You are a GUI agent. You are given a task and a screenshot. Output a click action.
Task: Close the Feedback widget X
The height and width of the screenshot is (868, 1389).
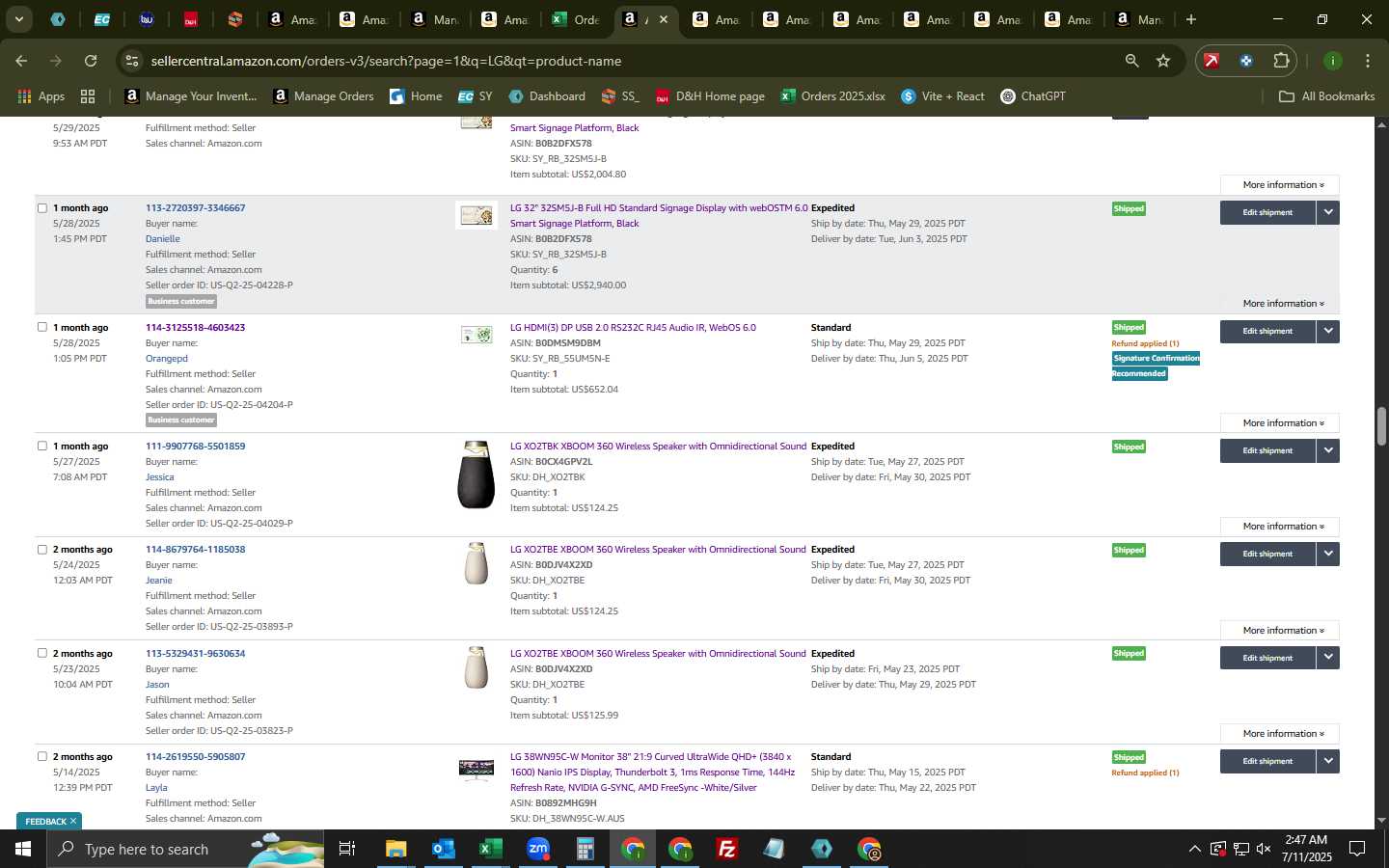tap(73, 821)
